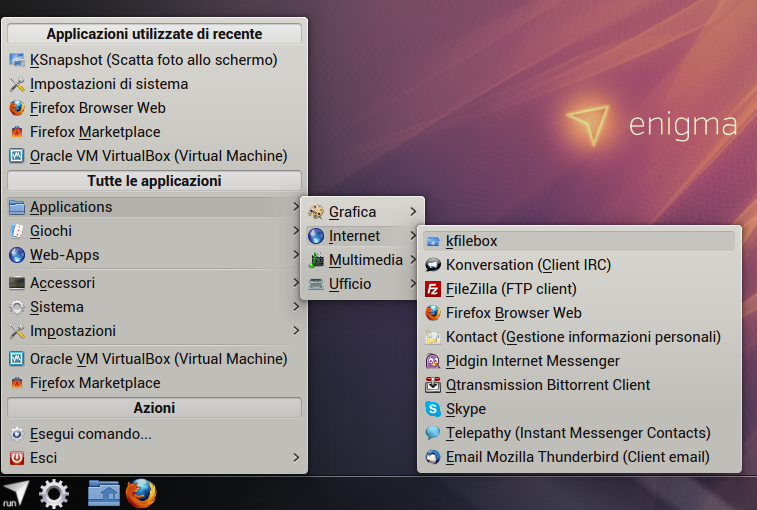Open the Multimedia submenu
The width and height of the screenshot is (757, 510).
[x=362, y=260]
